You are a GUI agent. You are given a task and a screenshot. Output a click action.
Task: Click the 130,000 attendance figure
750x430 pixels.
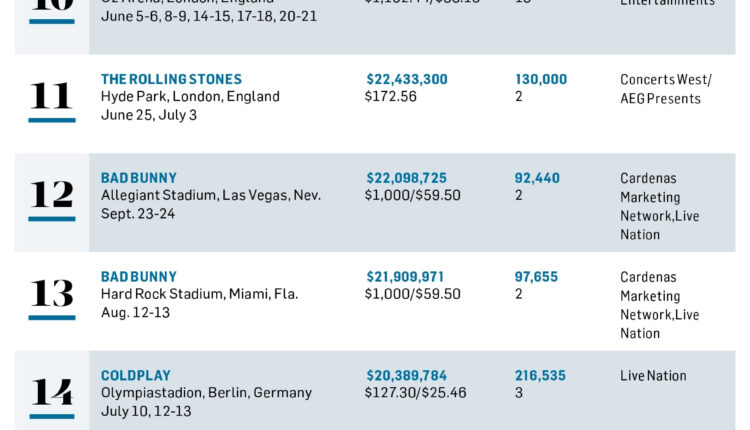click(541, 79)
